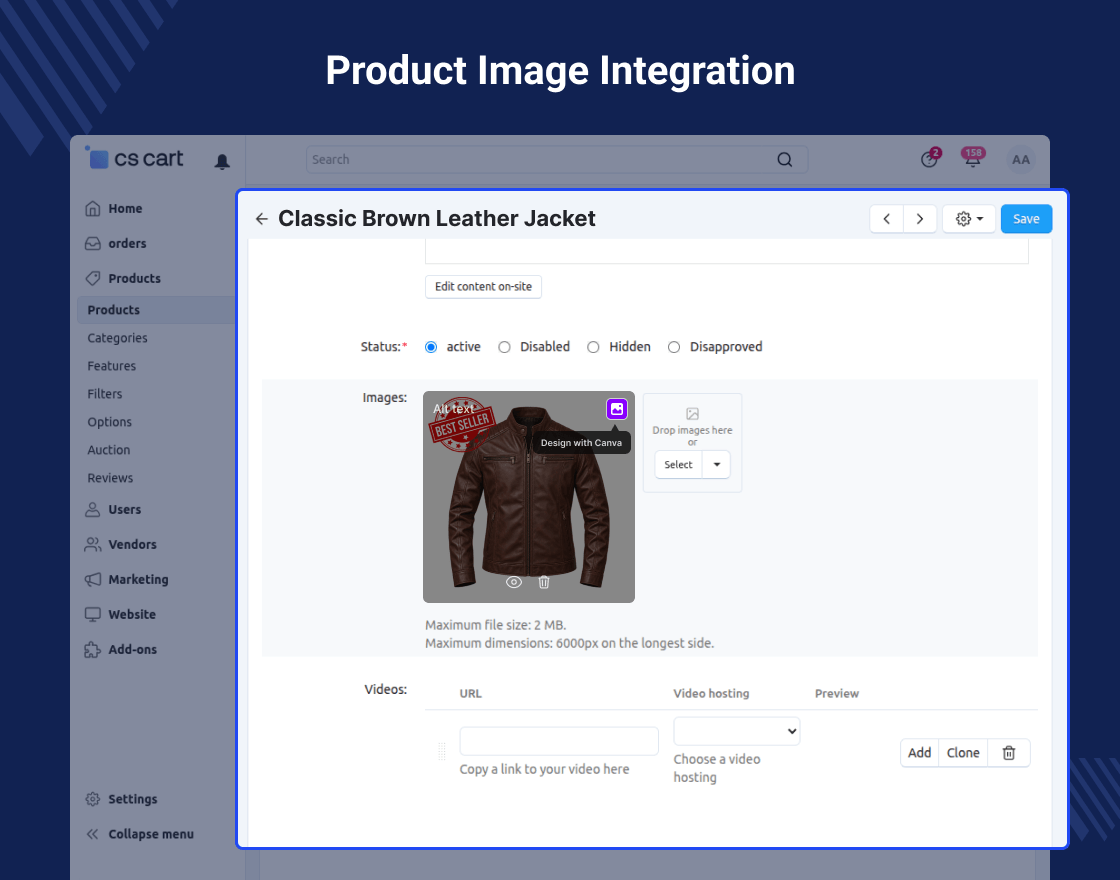Go to next product chevron

pyautogui.click(x=920, y=219)
